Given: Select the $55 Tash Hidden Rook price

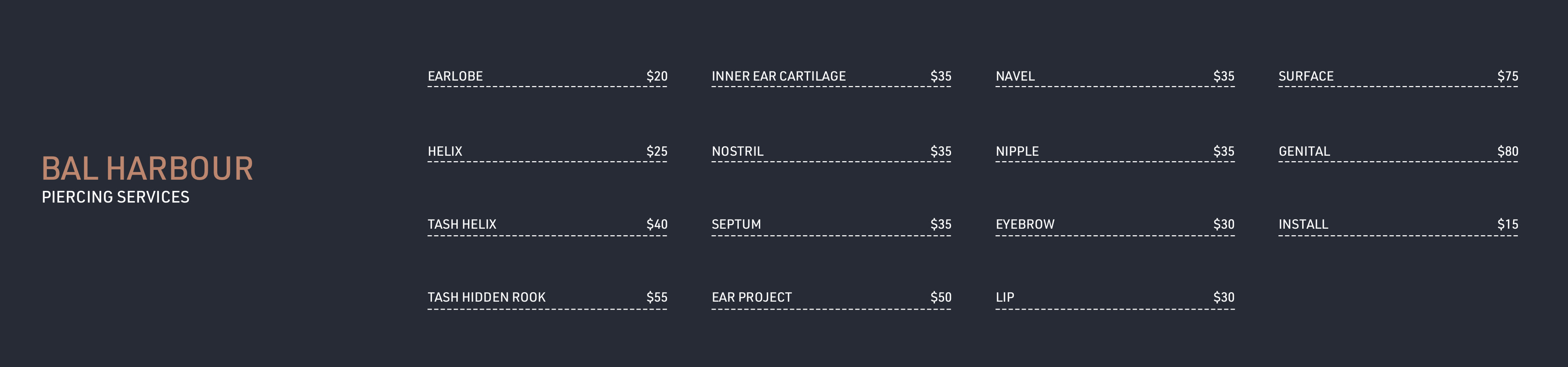Looking at the screenshot, I should click(657, 298).
